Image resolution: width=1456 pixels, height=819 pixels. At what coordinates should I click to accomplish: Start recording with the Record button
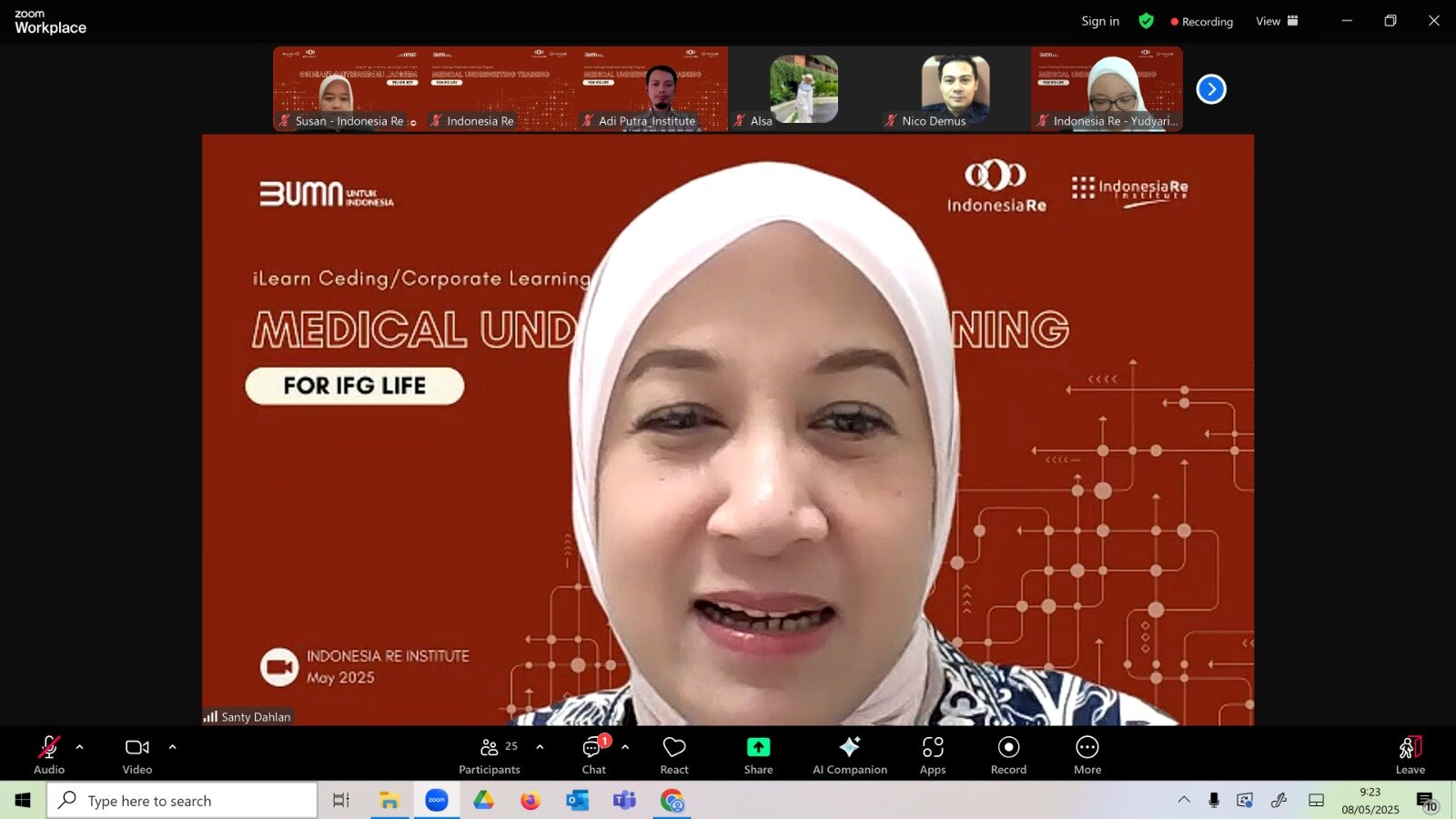coord(1008,754)
